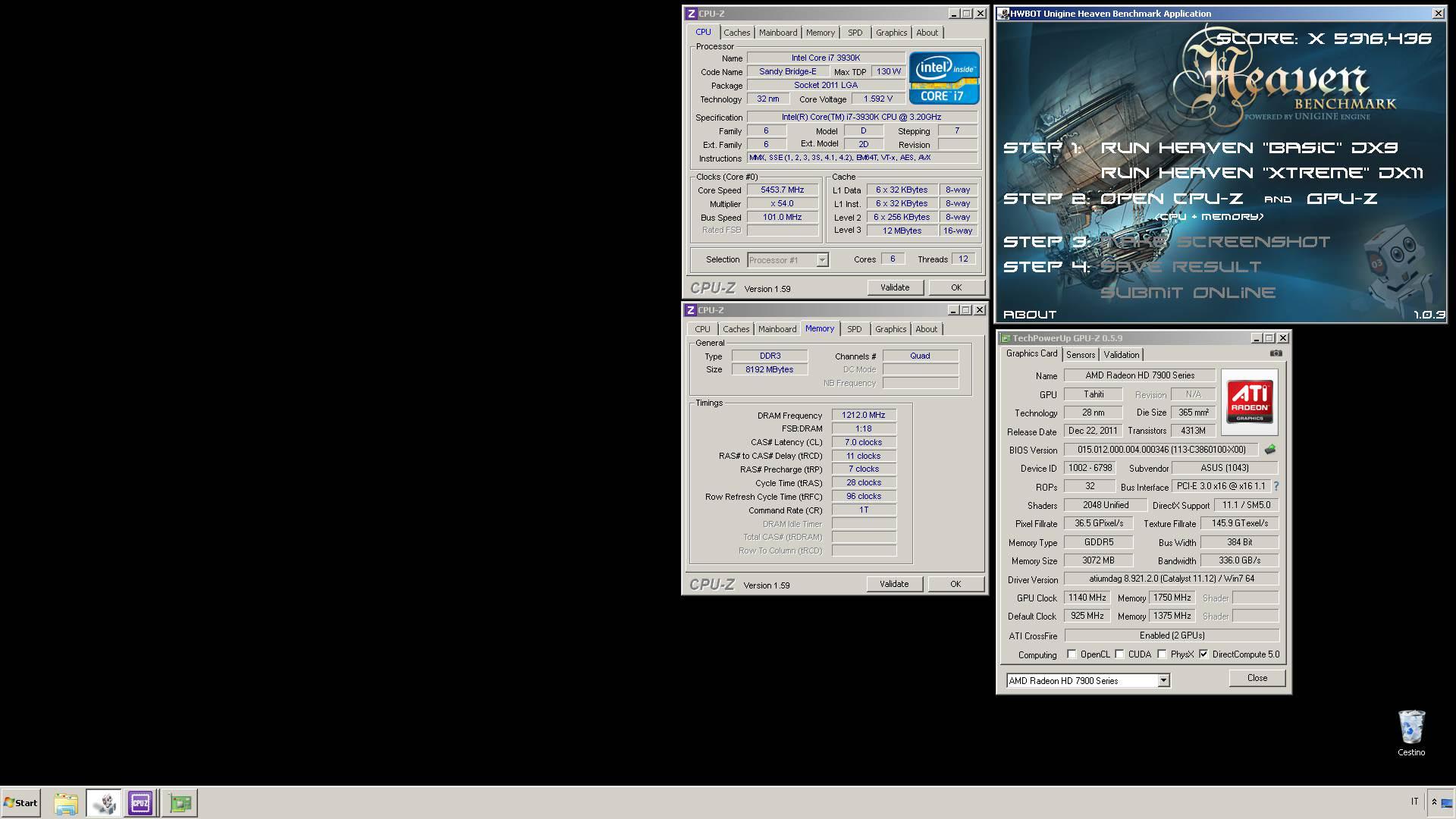Image resolution: width=1456 pixels, height=819 pixels.
Task: Click Validate in the bottom CPU-Z window
Action: pyautogui.click(x=894, y=584)
